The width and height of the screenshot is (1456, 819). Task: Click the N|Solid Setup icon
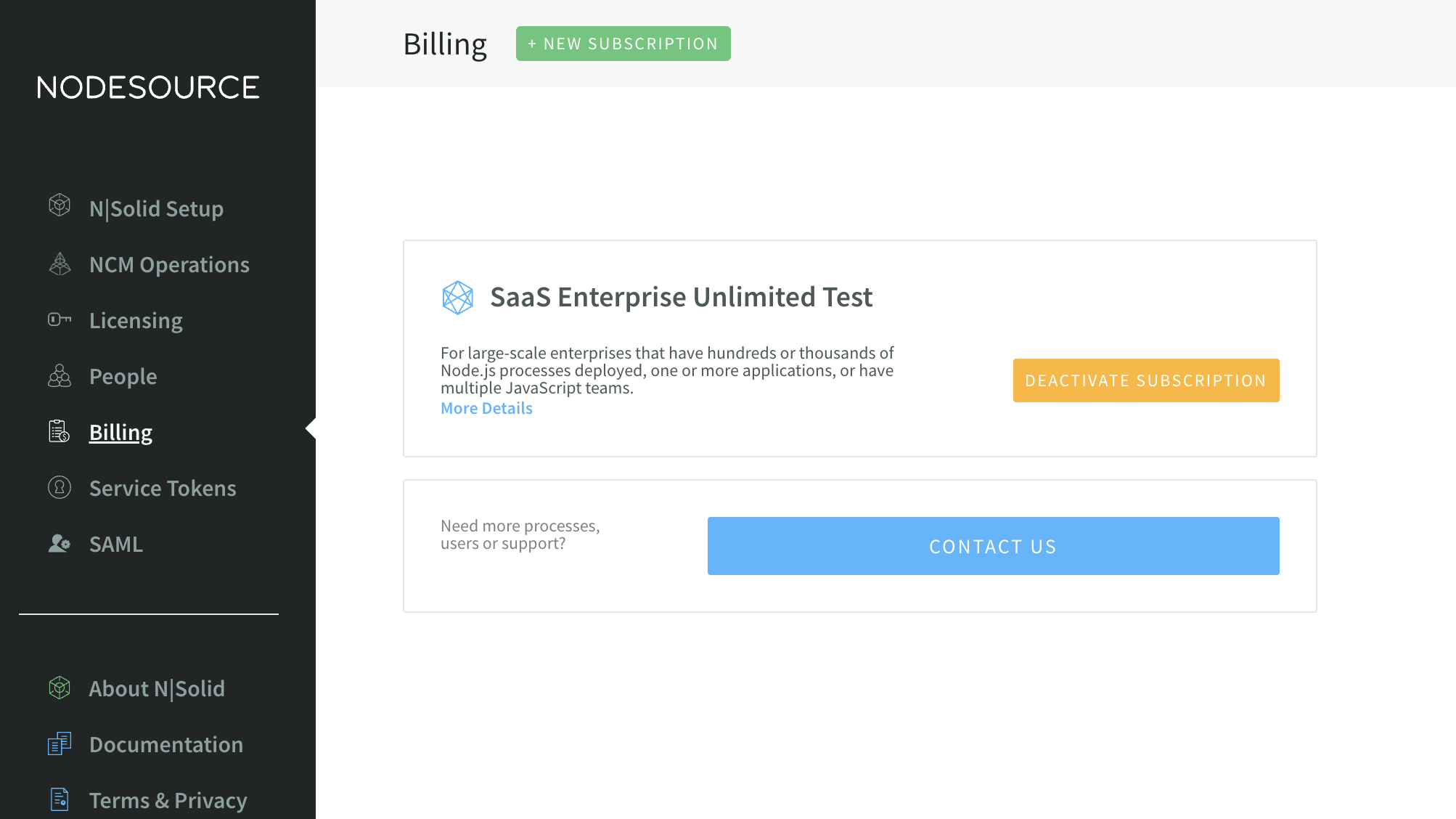(60, 208)
